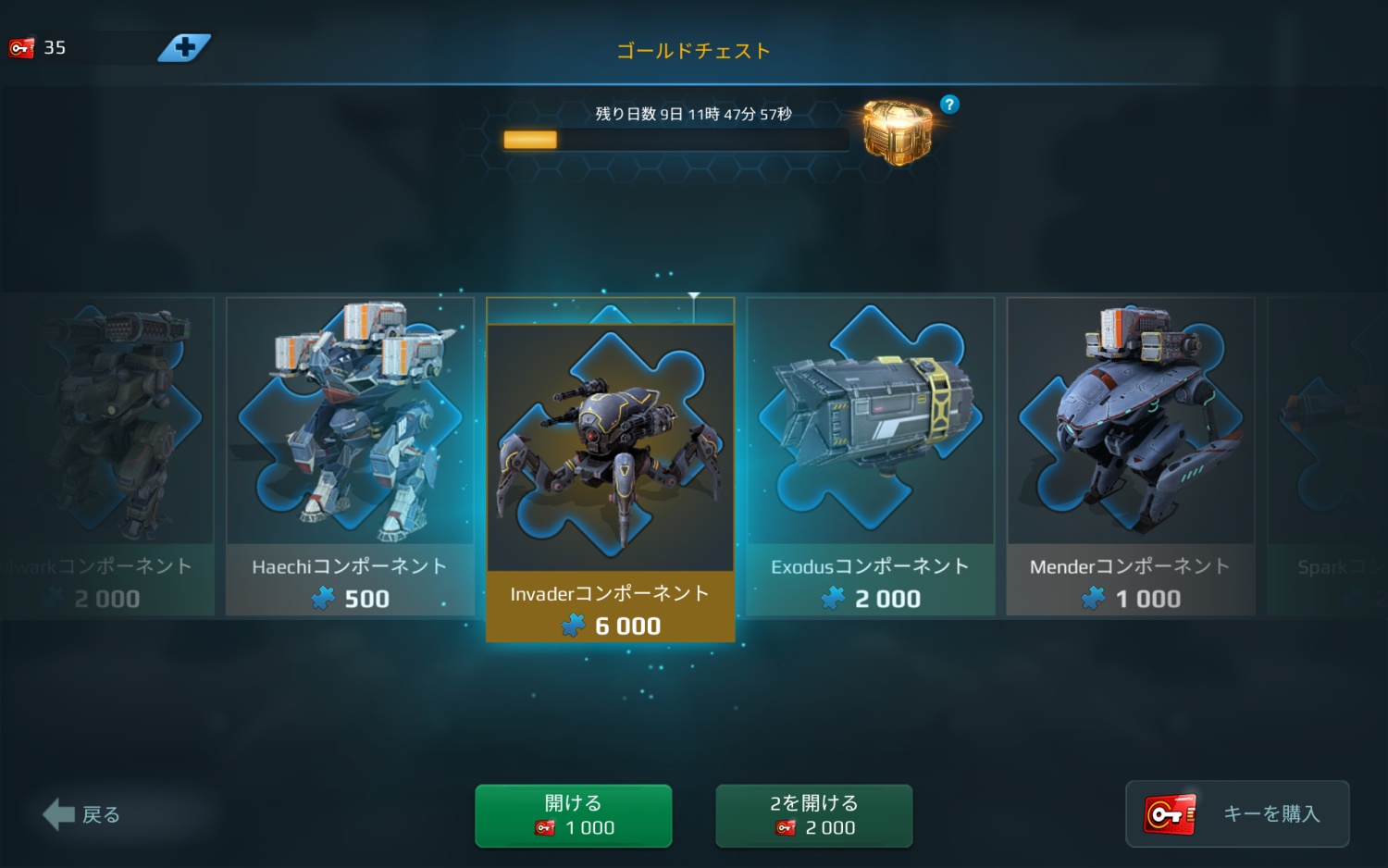Select the Haechi component card
The height and width of the screenshot is (868, 1388).
[x=351, y=456]
